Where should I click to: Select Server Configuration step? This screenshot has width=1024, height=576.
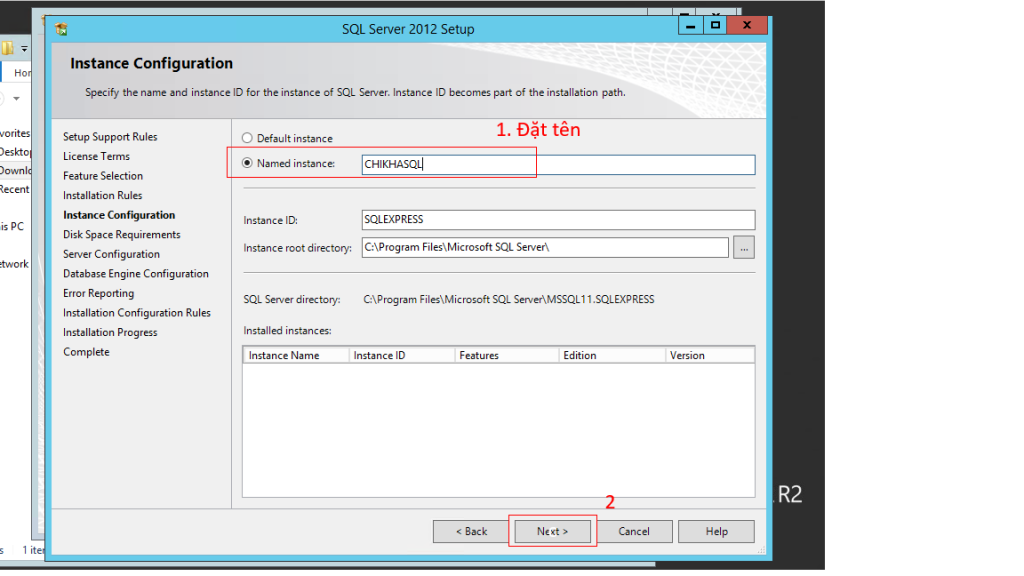coord(112,255)
